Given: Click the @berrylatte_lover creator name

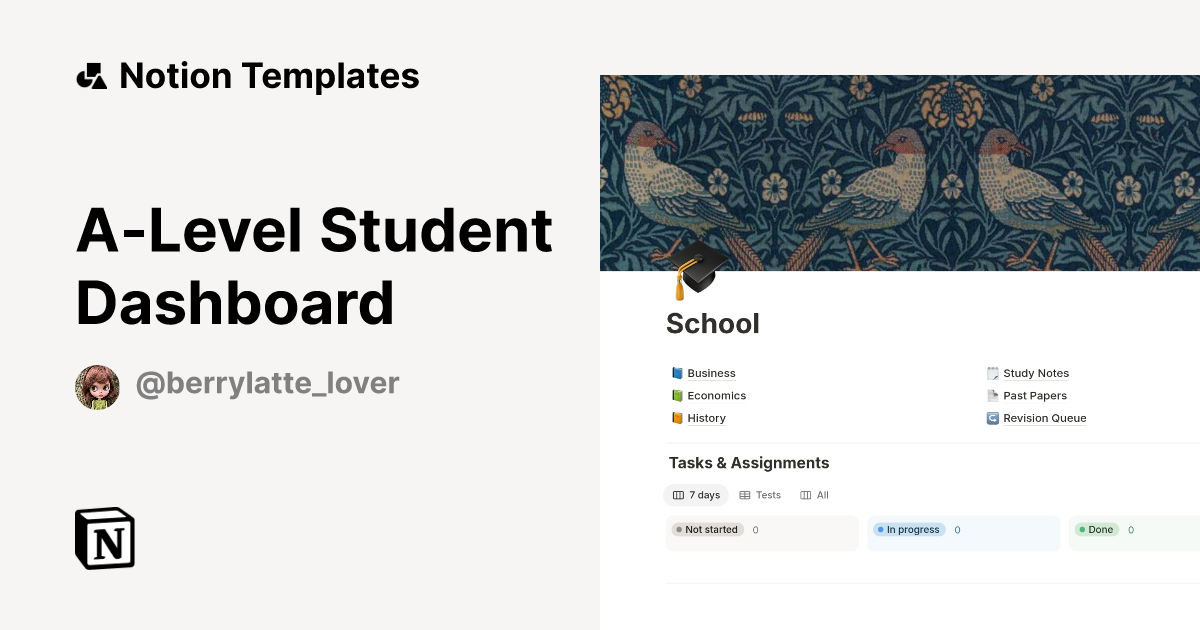Looking at the screenshot, I should (267, 384).
